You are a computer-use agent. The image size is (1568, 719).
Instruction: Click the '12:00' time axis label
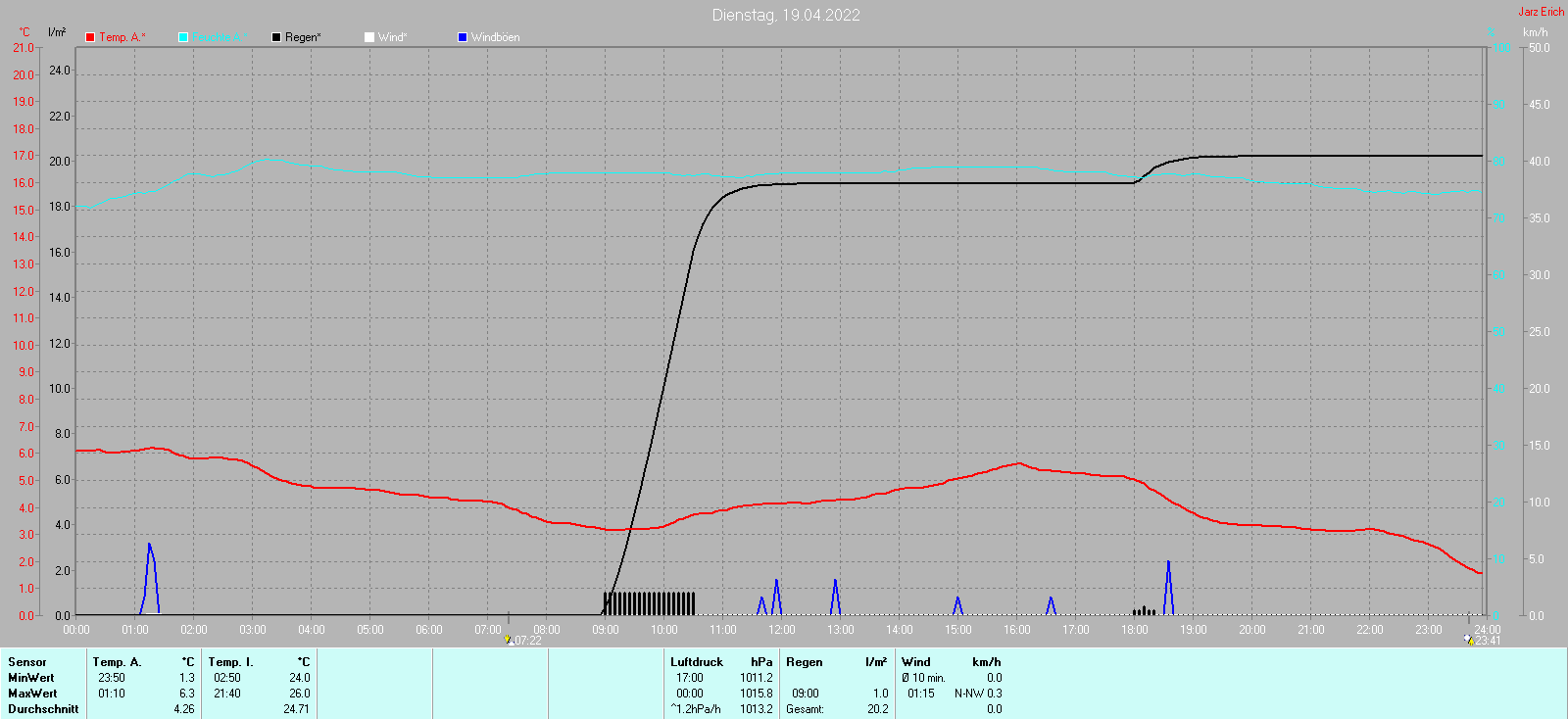coord(781,630)
